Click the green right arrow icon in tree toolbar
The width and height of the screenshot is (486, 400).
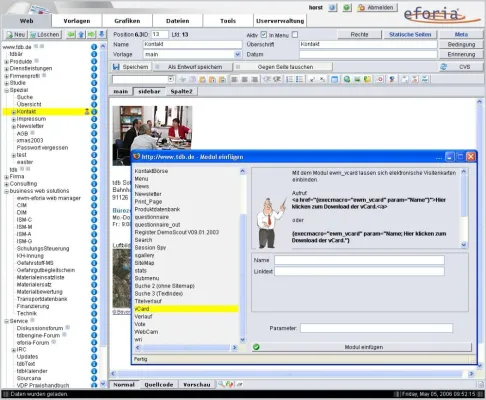[91, 34]
